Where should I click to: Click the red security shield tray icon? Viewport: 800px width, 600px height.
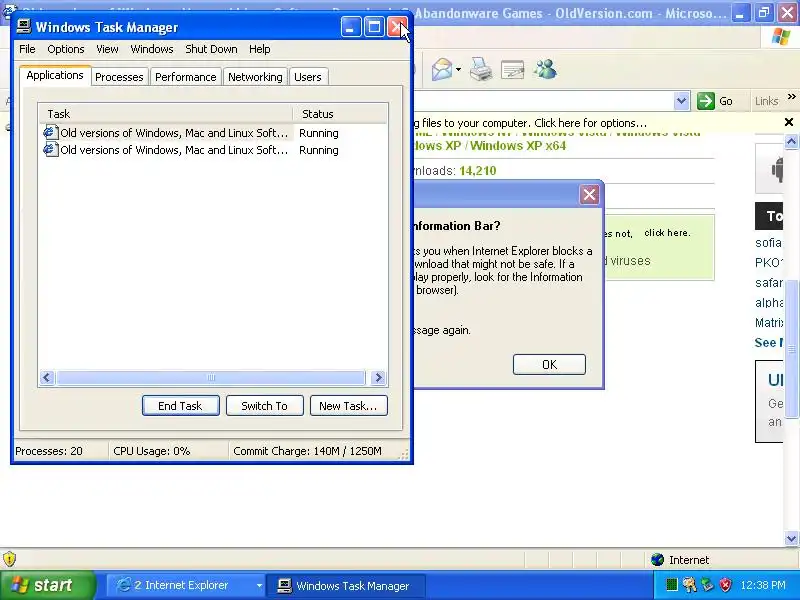click(726, 585)
